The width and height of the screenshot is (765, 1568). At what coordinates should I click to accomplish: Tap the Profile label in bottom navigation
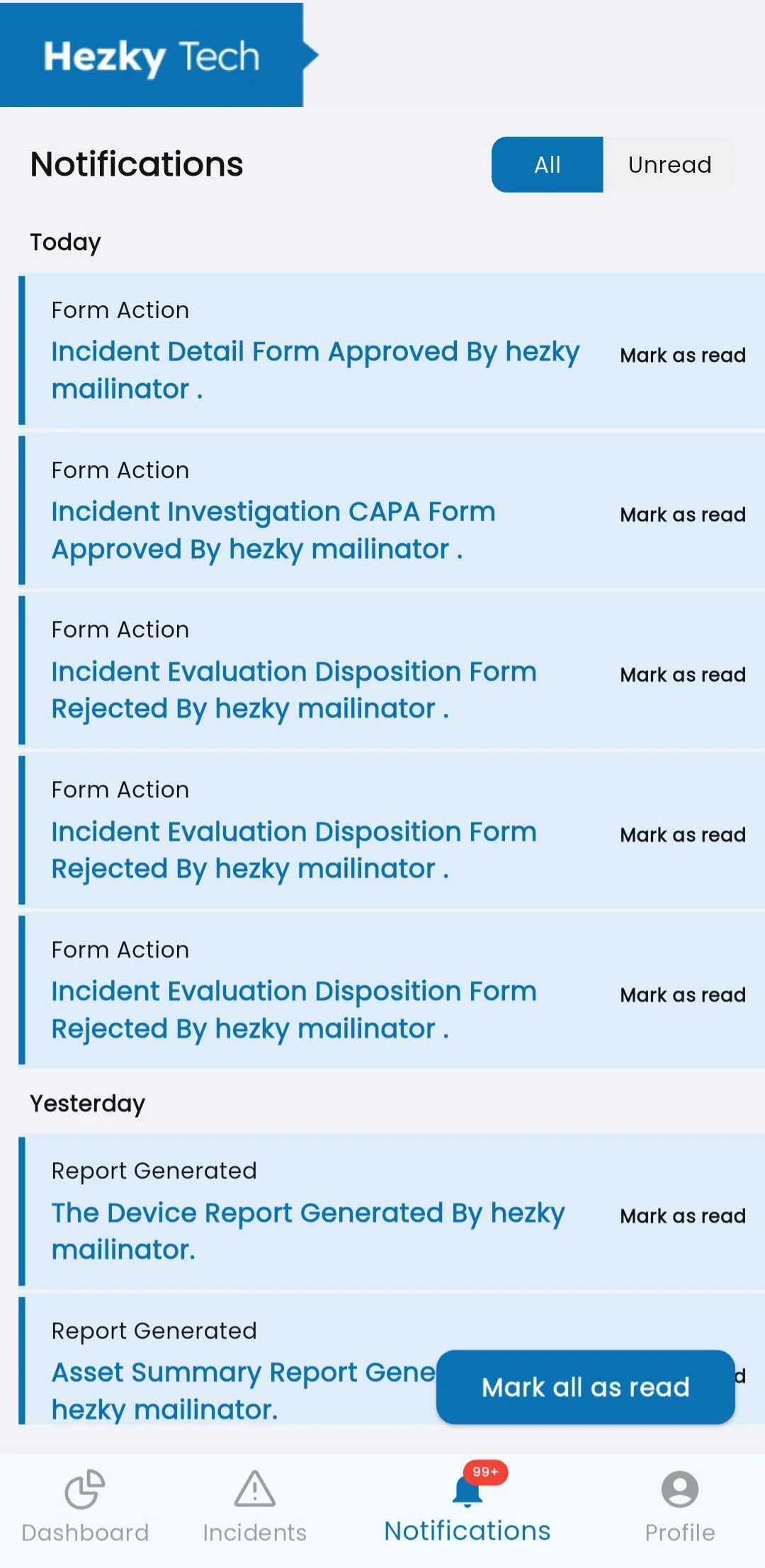(x=679, y=1533)
